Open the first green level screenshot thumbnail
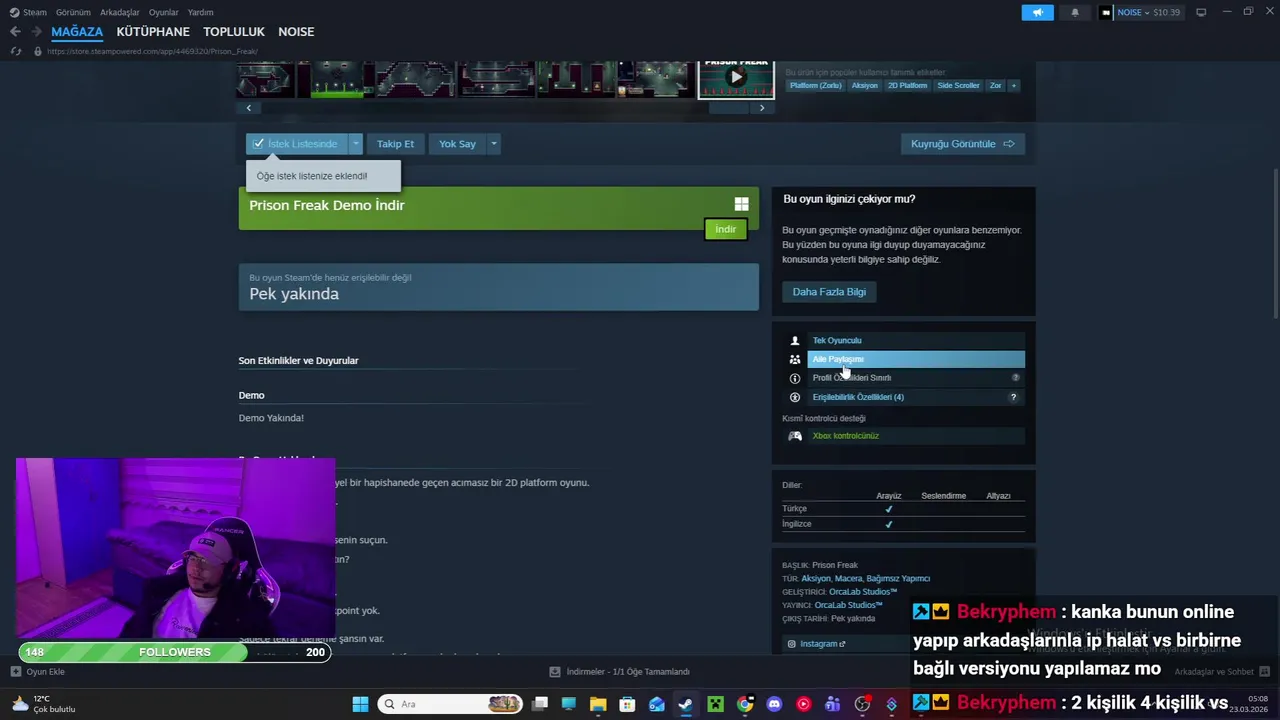 click(336, 80)
